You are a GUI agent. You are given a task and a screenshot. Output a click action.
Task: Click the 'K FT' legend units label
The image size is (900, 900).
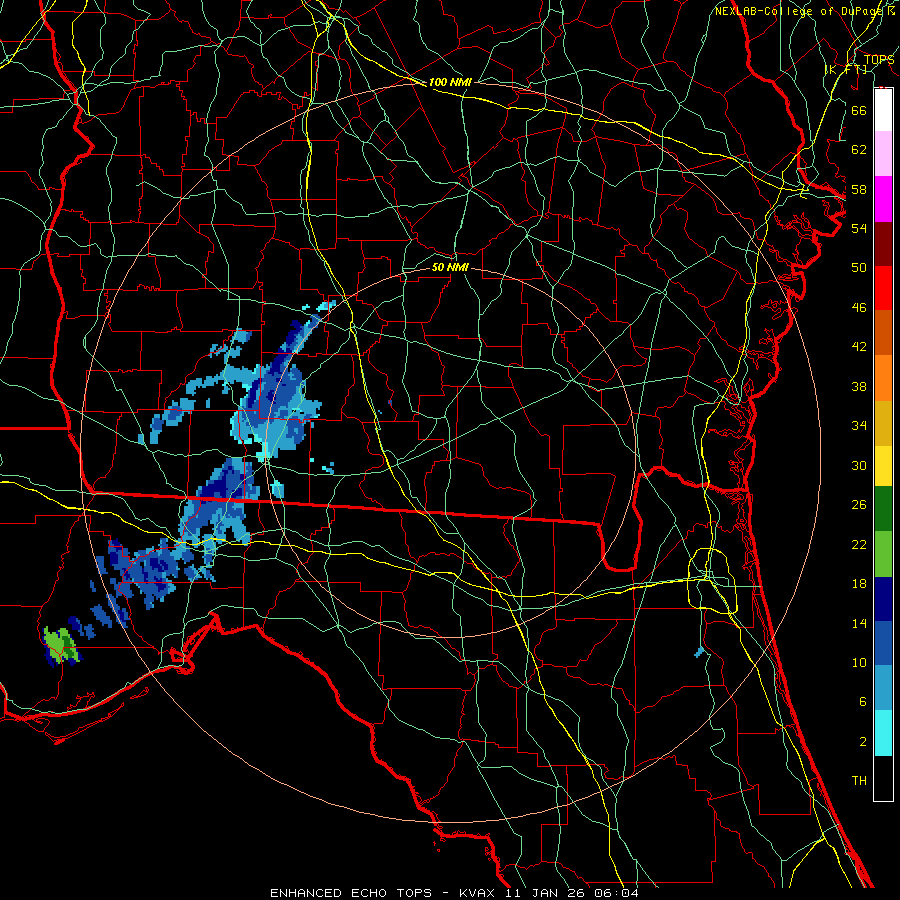(846, 69)
